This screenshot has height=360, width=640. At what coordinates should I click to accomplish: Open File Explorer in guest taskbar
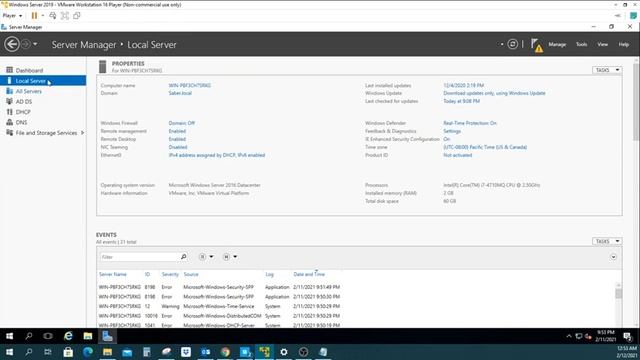pyautogui.click(x=88, y=336)
